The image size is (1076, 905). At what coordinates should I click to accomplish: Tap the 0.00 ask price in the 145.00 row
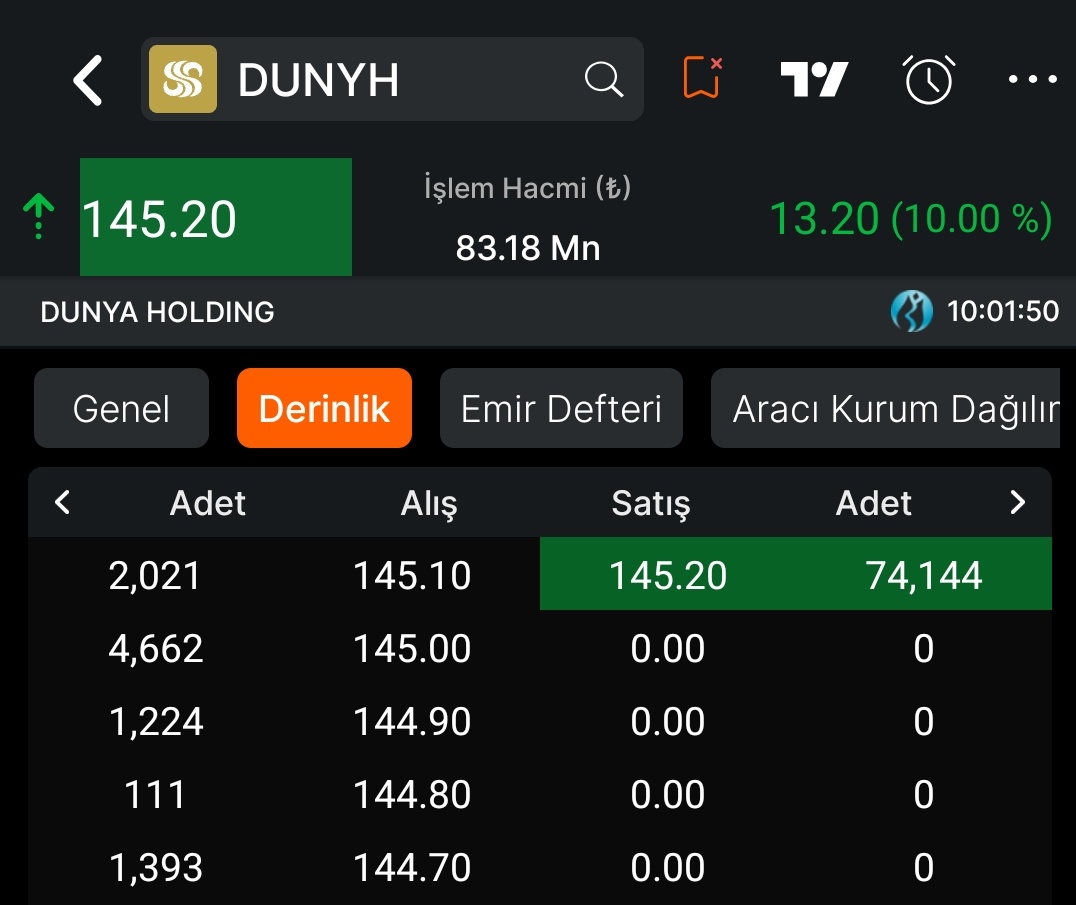[668, 648]
